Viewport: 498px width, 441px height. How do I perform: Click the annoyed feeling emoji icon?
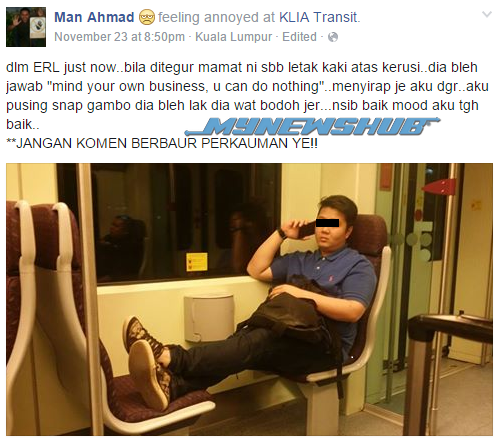[147, 17]
